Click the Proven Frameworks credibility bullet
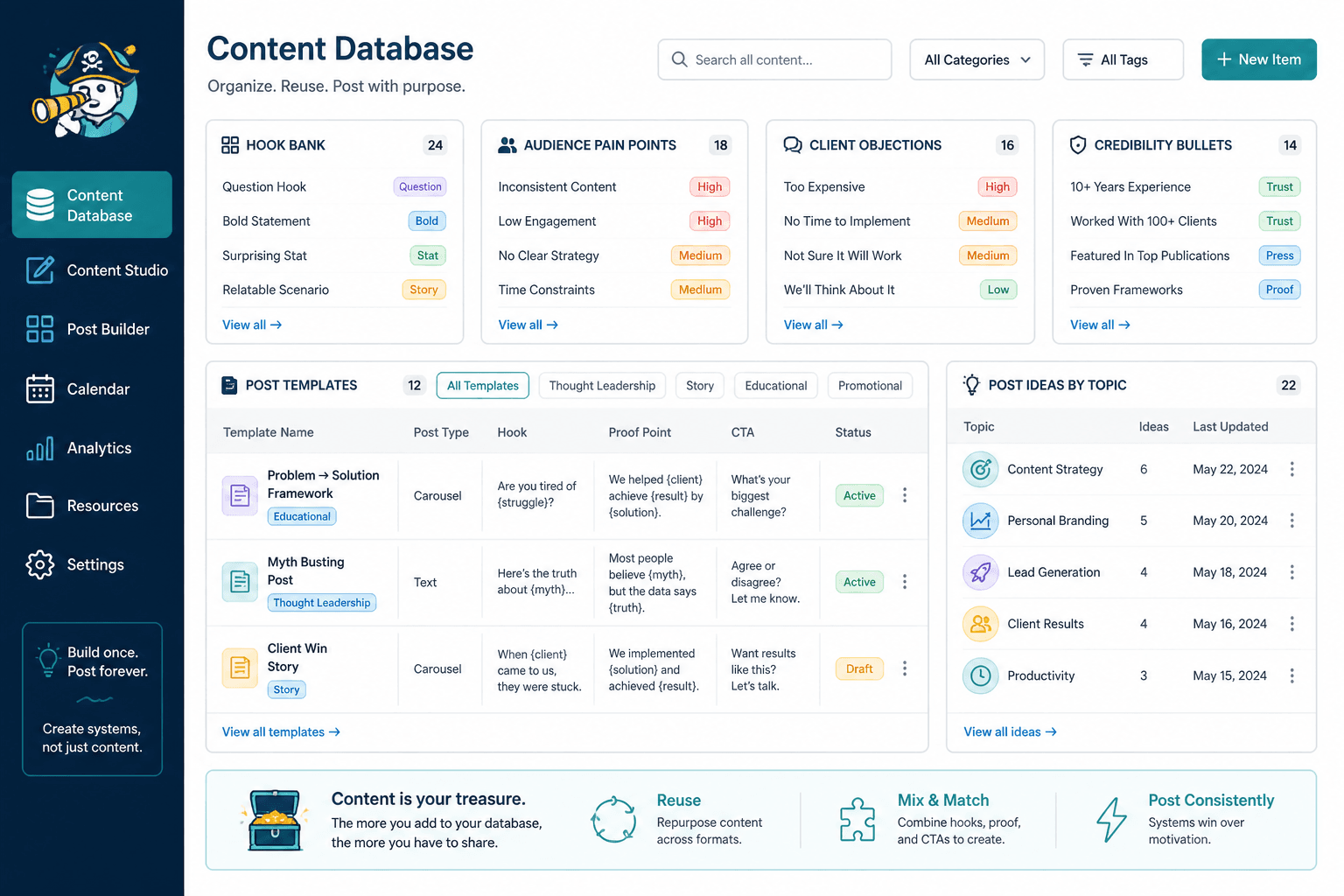The width and height of the screenshot is (1344, 896). (x=1186, y=290)
